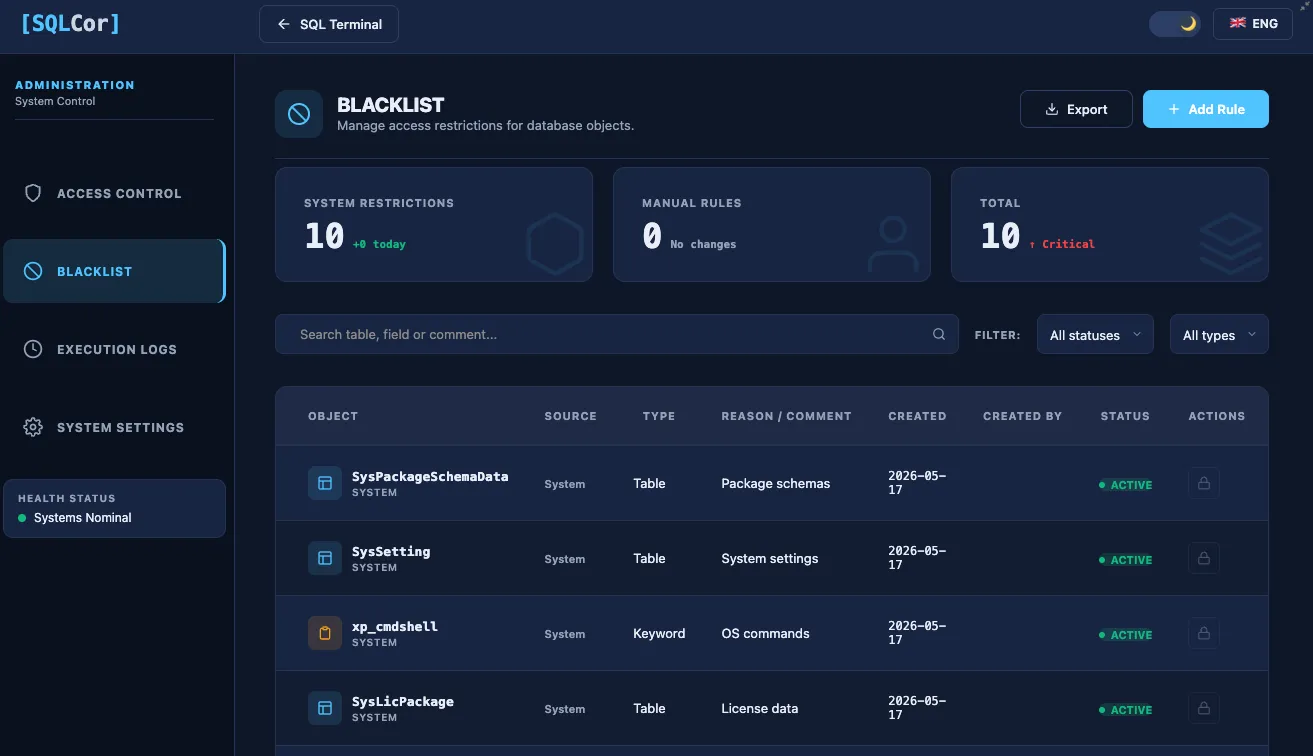Click the OS commands comment cell
1313x756 pixels.
765,633
